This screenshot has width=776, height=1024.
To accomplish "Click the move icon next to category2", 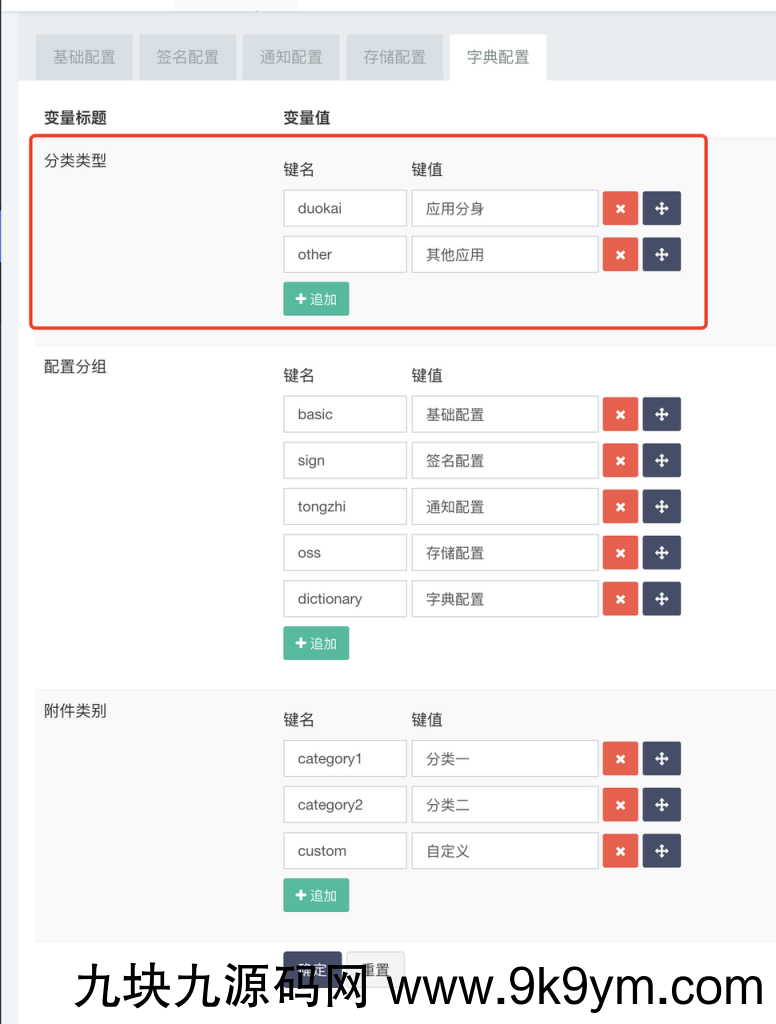I will (661, 804).
